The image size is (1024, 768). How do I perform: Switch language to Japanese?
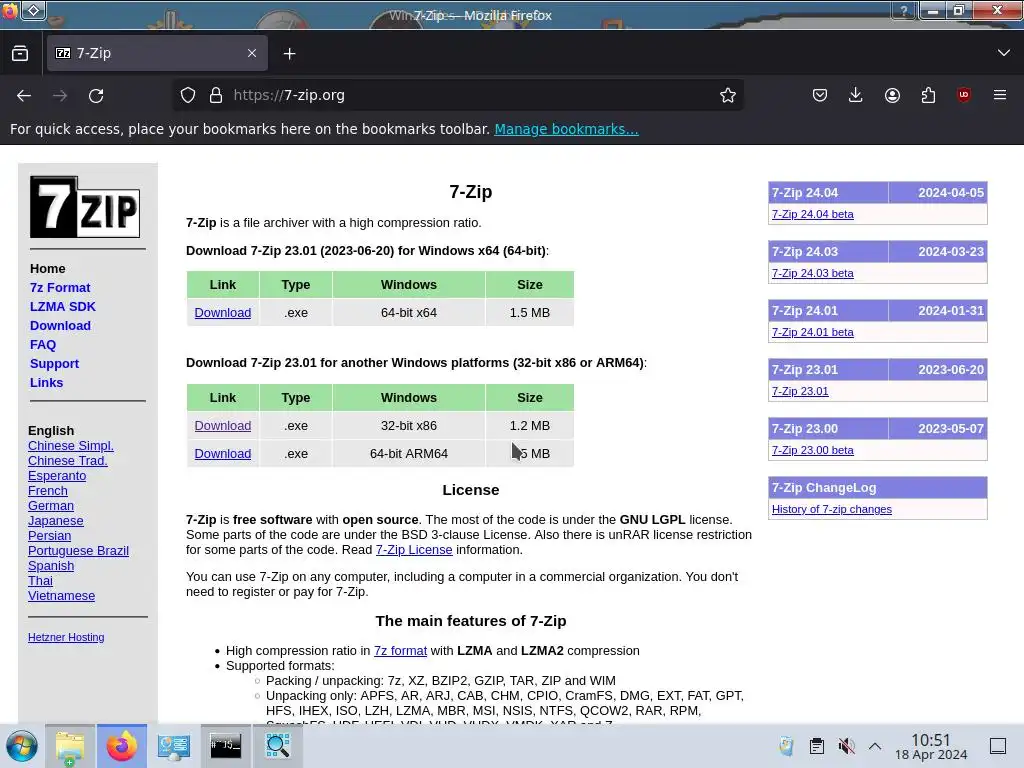click(56, 520)
